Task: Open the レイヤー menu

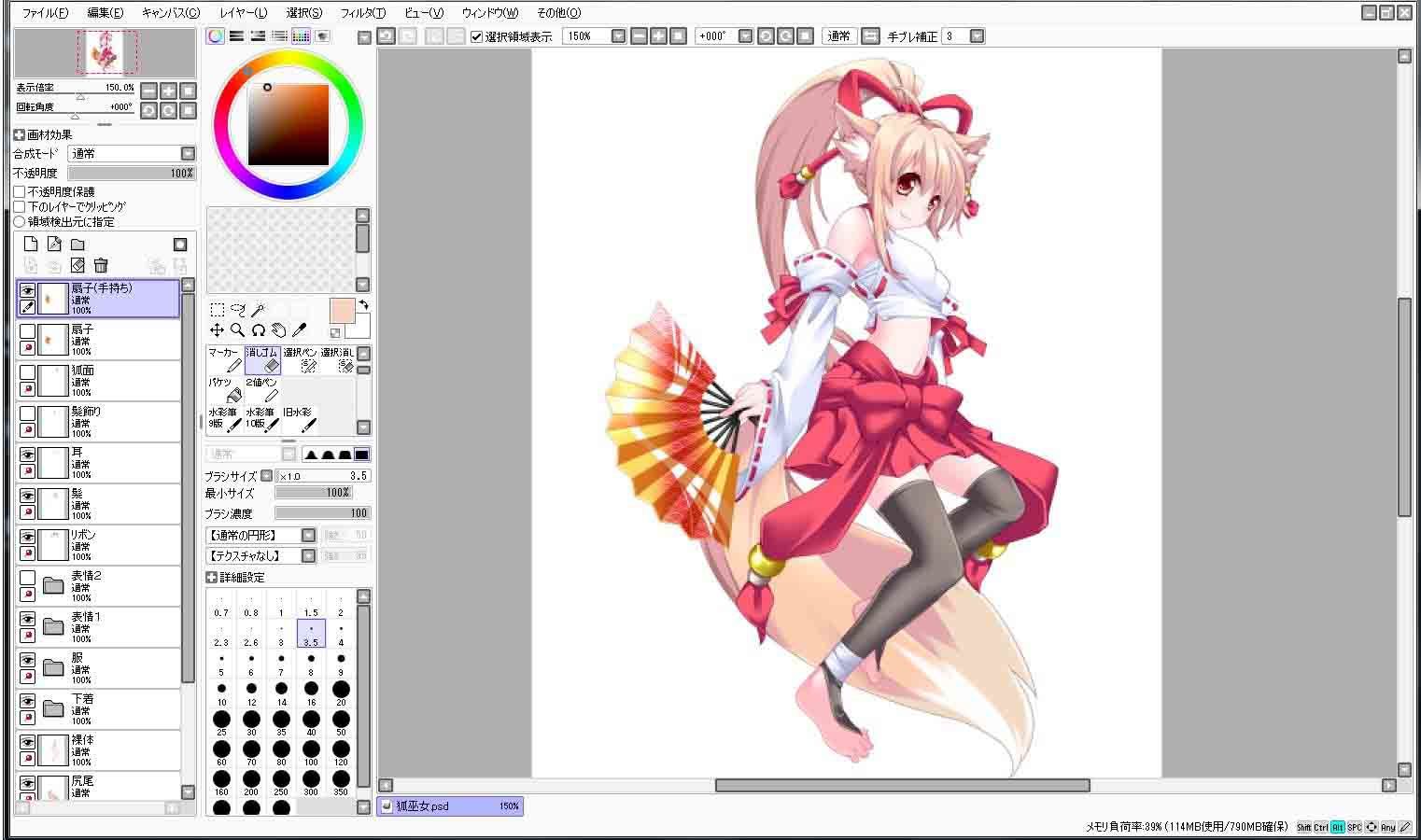Action: (x=243, y=13)
